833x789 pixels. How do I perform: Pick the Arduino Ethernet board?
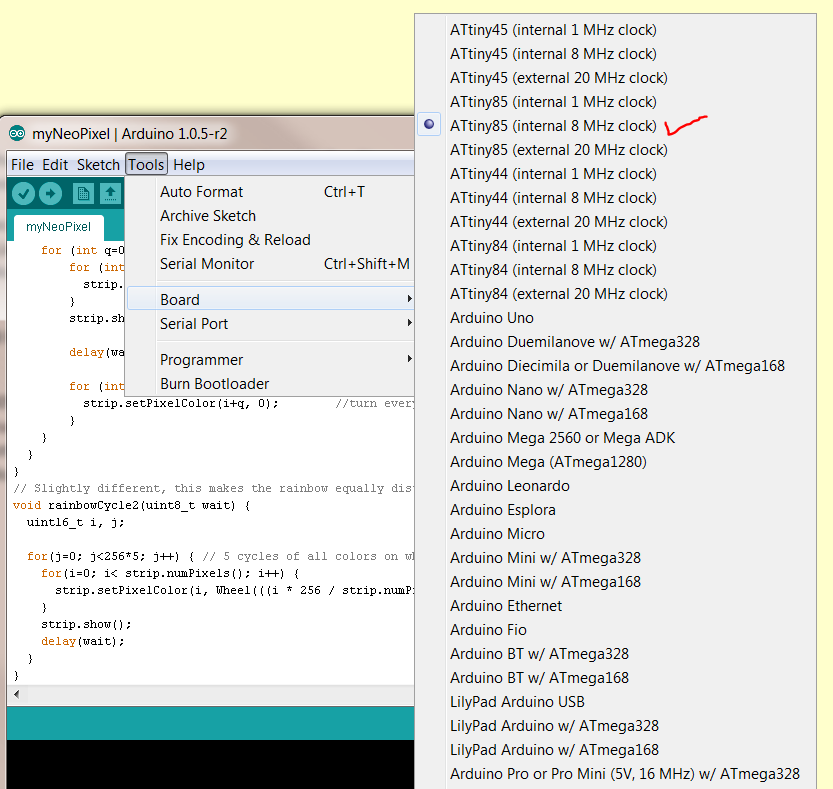pyautogui.click(x=506, y=606)
